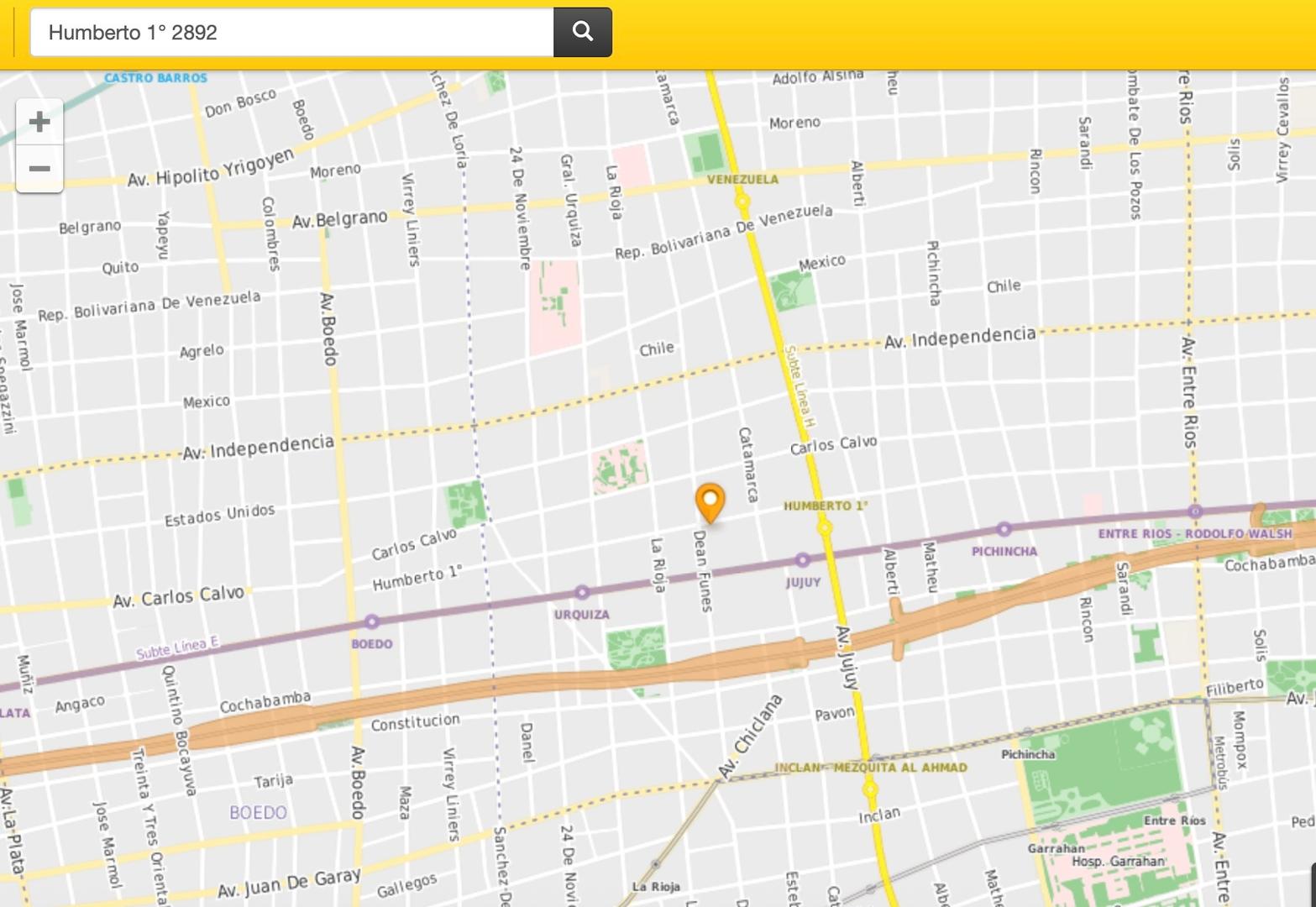Select the Boedo subway station marker
The height and width of the screenshot is (907, 1316).
click(371, 621)
